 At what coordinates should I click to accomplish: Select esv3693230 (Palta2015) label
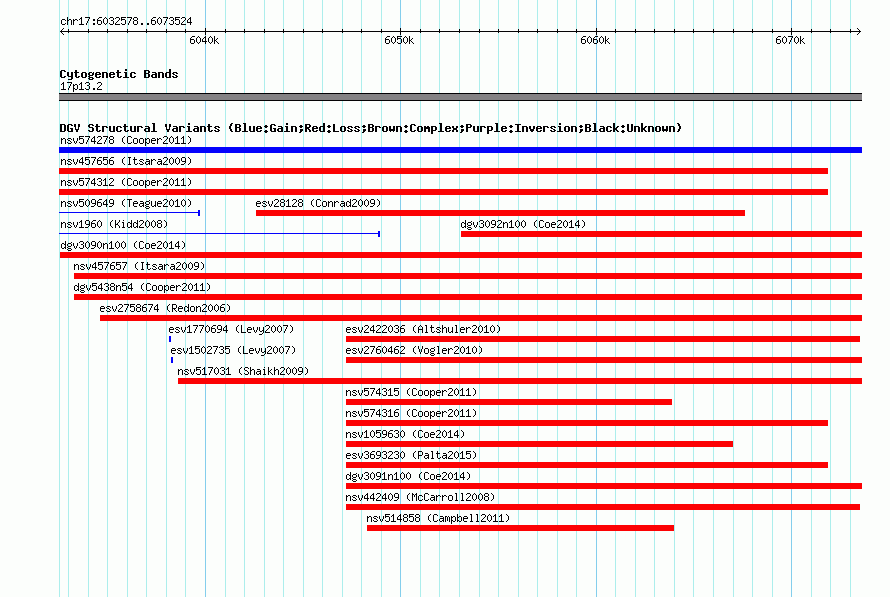click(411, 455)
